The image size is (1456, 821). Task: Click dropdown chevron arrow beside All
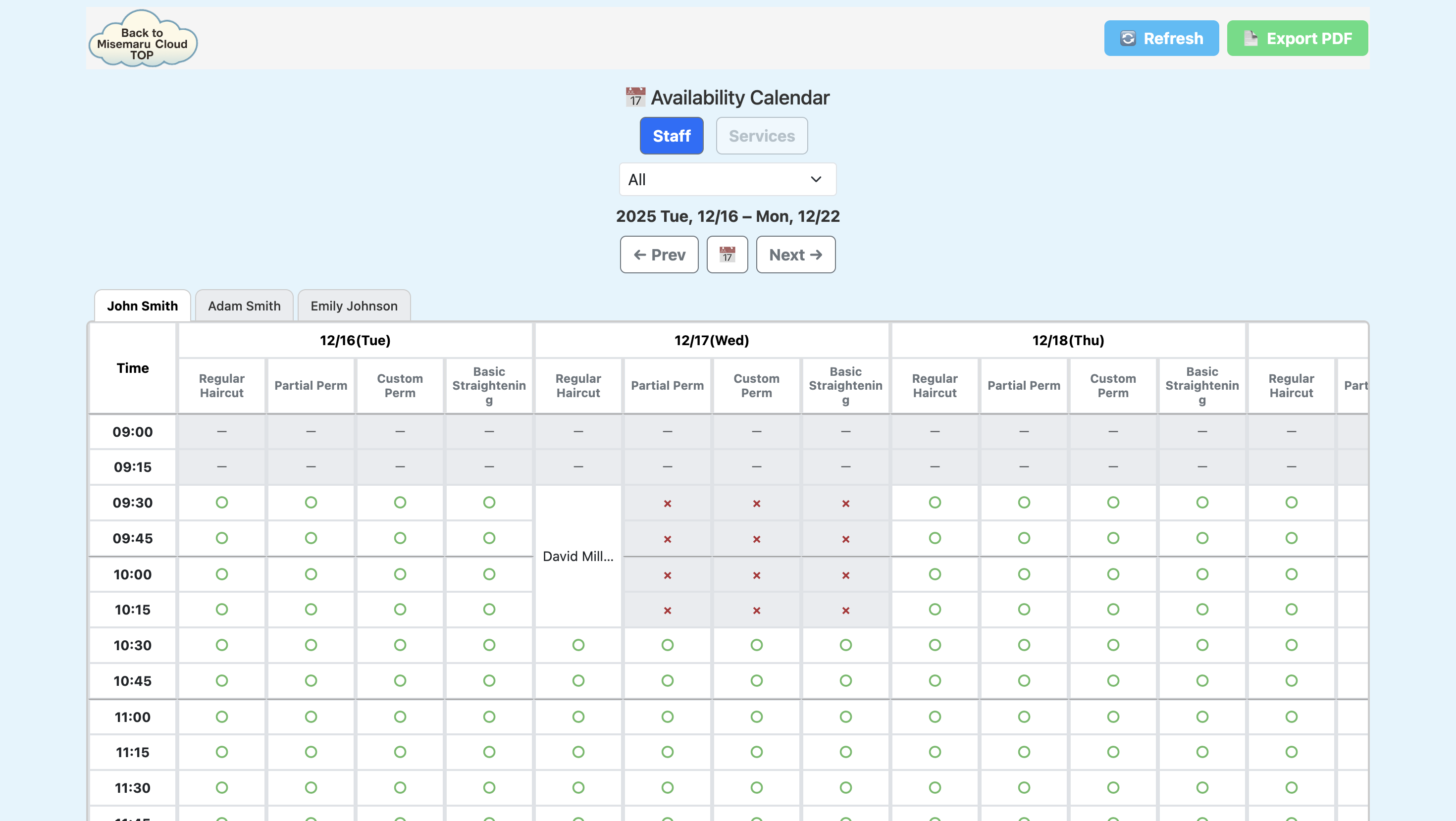[x=816, y=180]
